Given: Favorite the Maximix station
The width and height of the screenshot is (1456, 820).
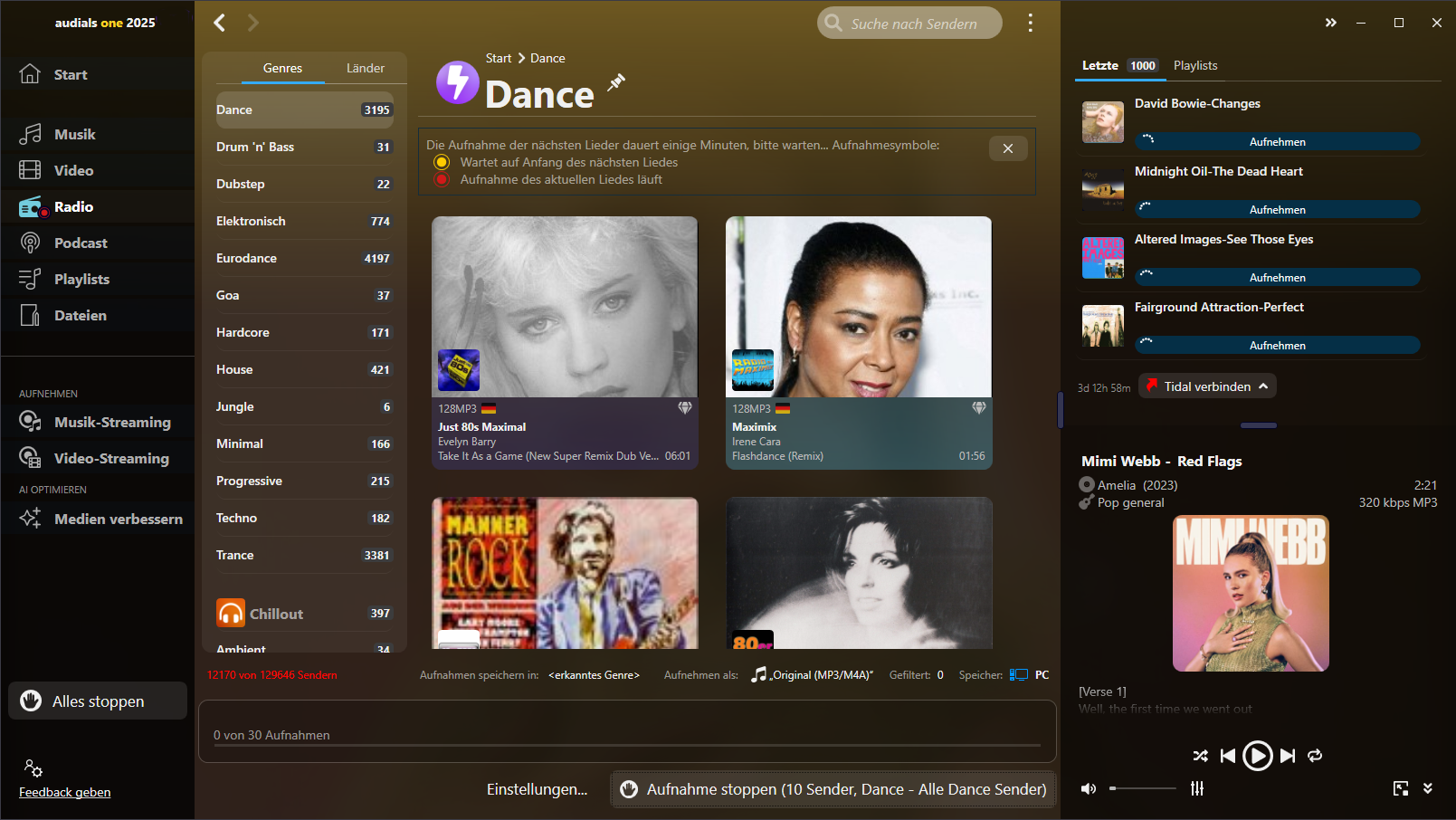Looking at the screenshot, I should [x=979, y=408].
